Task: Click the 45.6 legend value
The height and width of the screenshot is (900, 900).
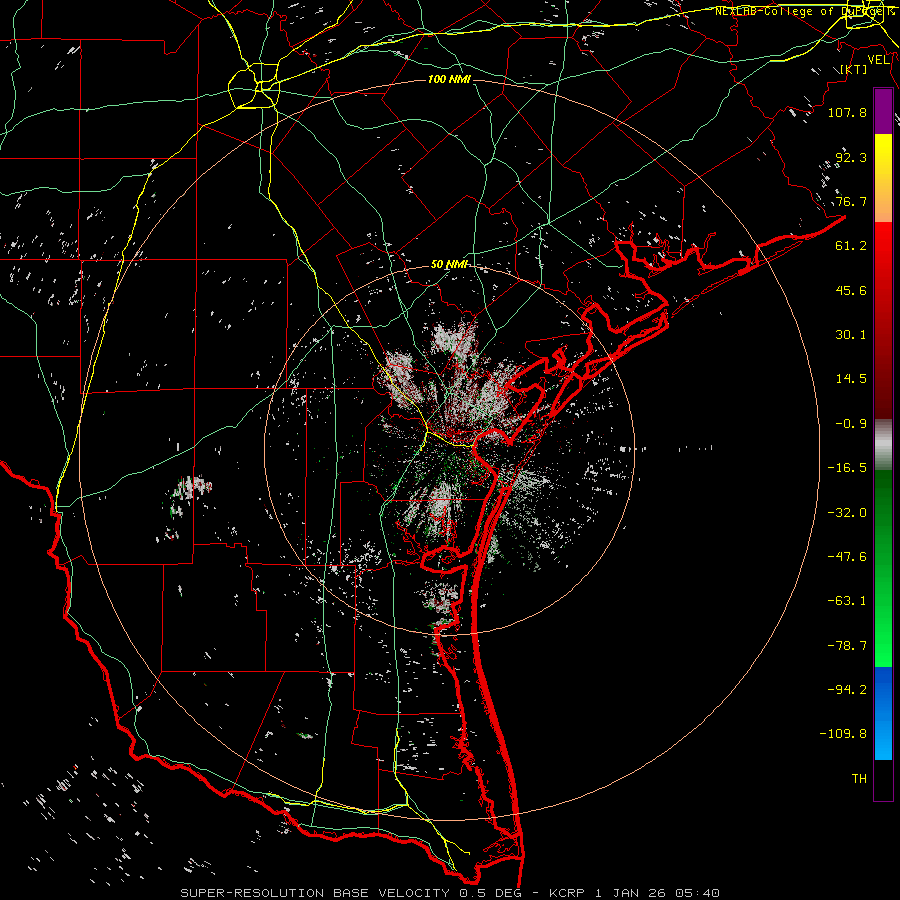Action: coord(851,290)
